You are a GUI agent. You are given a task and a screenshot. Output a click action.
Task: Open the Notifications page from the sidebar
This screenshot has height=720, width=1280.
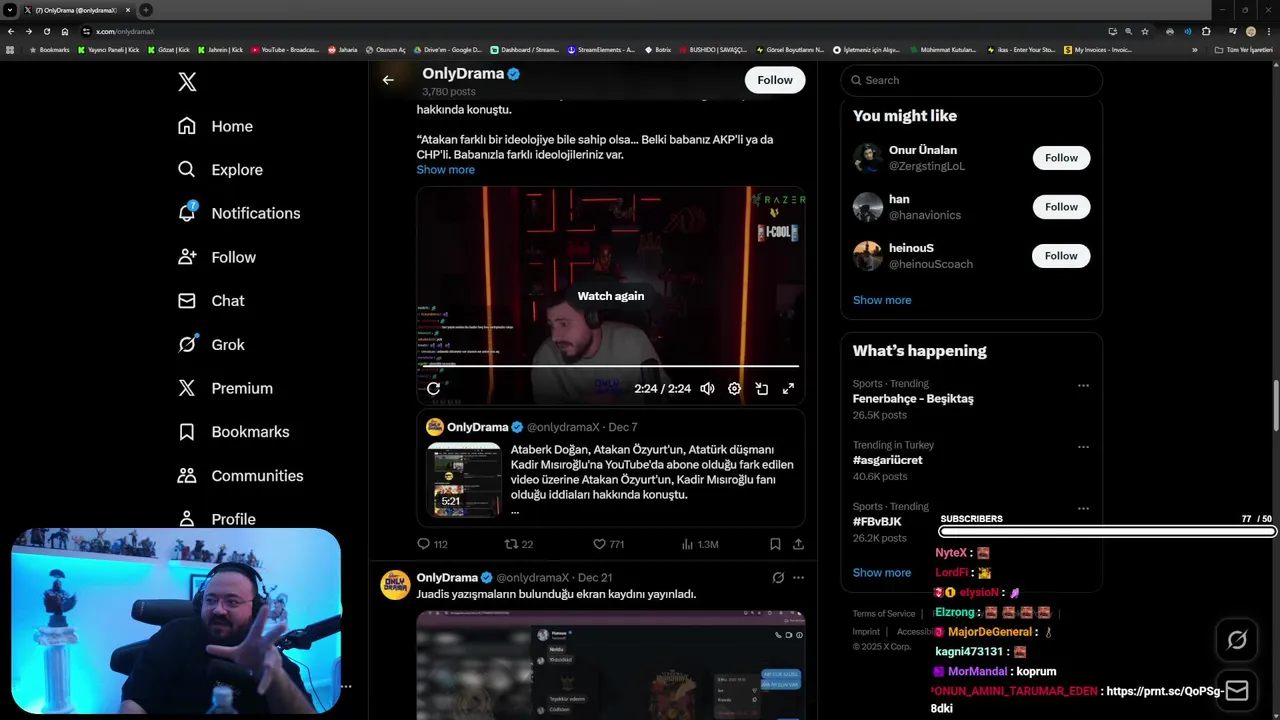(x=239, y=213)
